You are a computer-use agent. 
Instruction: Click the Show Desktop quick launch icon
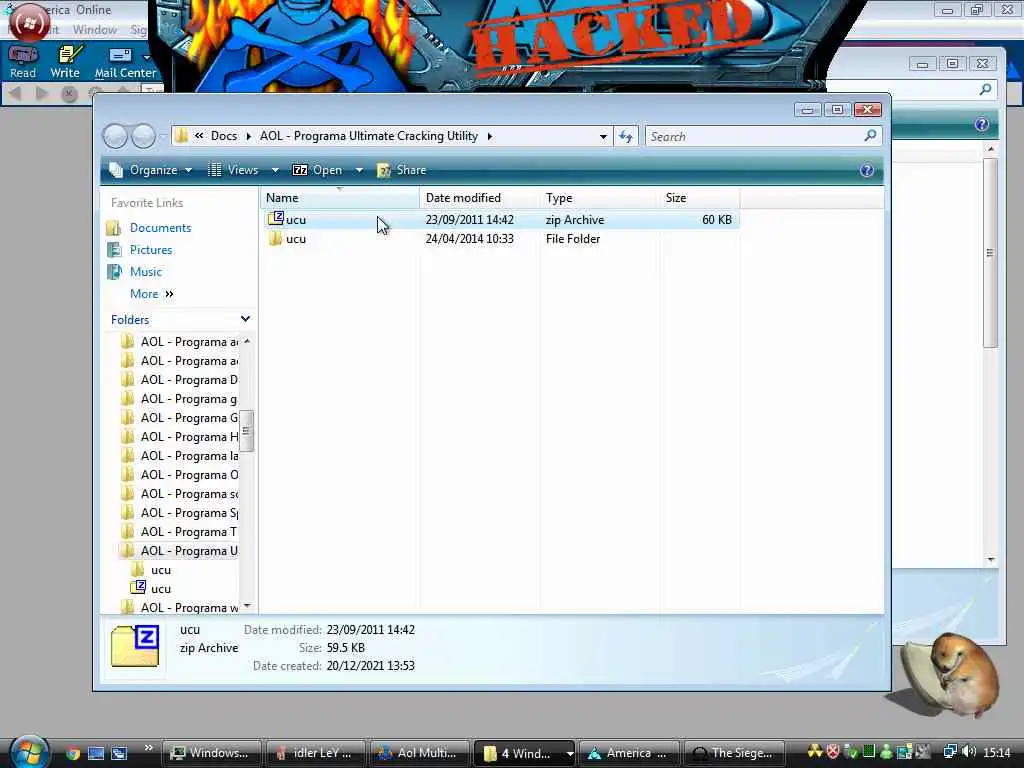96,754
